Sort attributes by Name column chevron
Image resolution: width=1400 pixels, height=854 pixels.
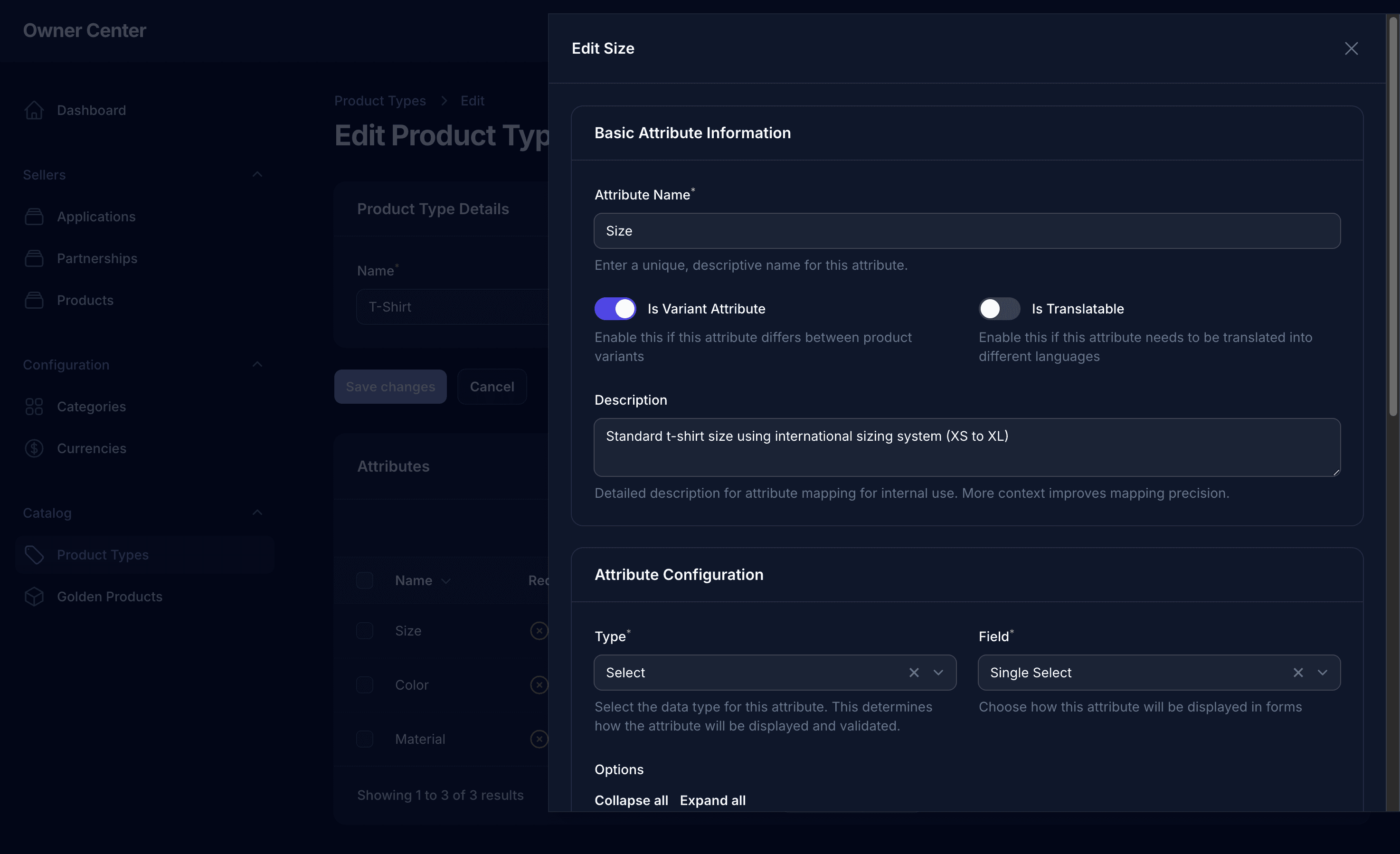446,581
